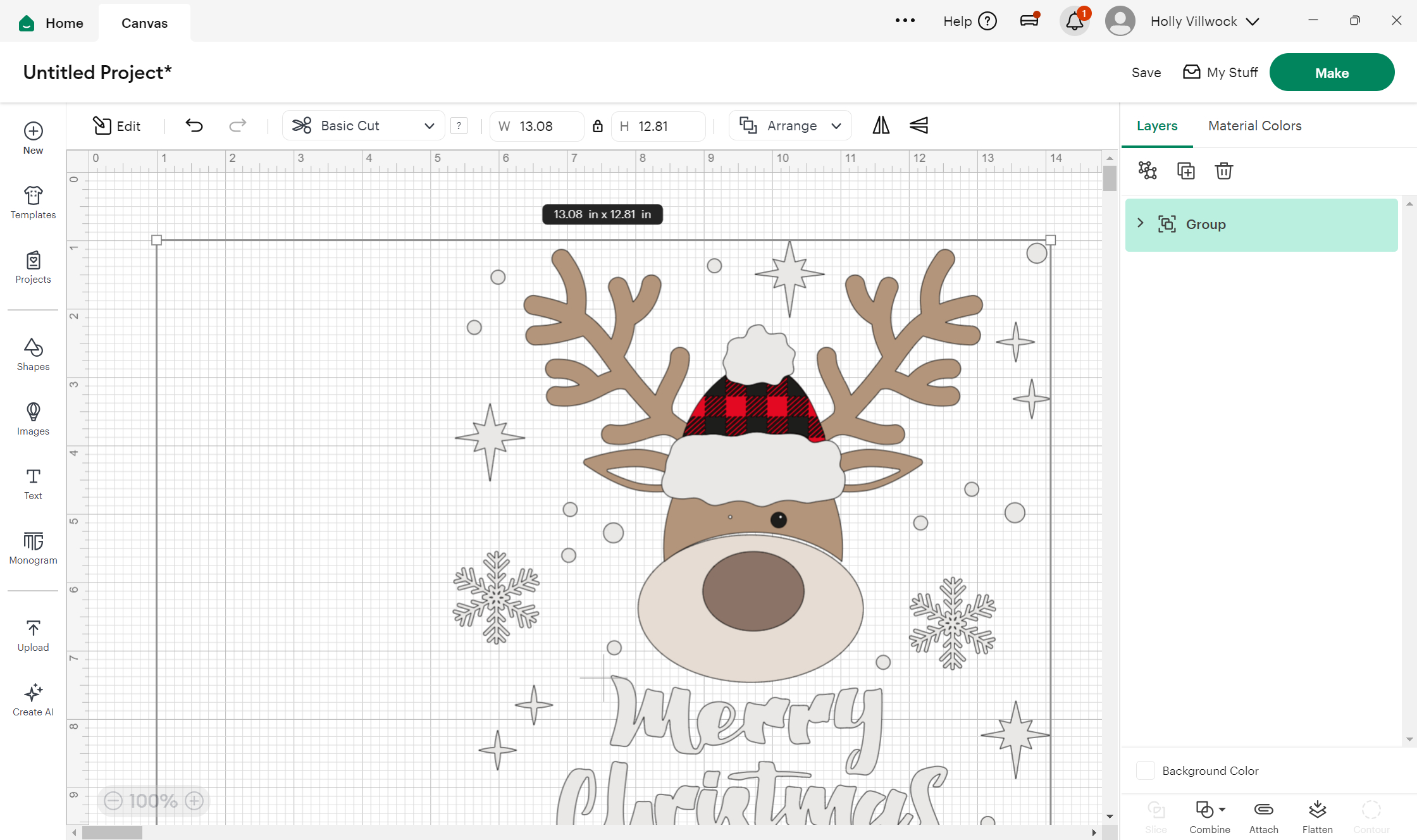Open the Shapes tool

coord(33,354)
